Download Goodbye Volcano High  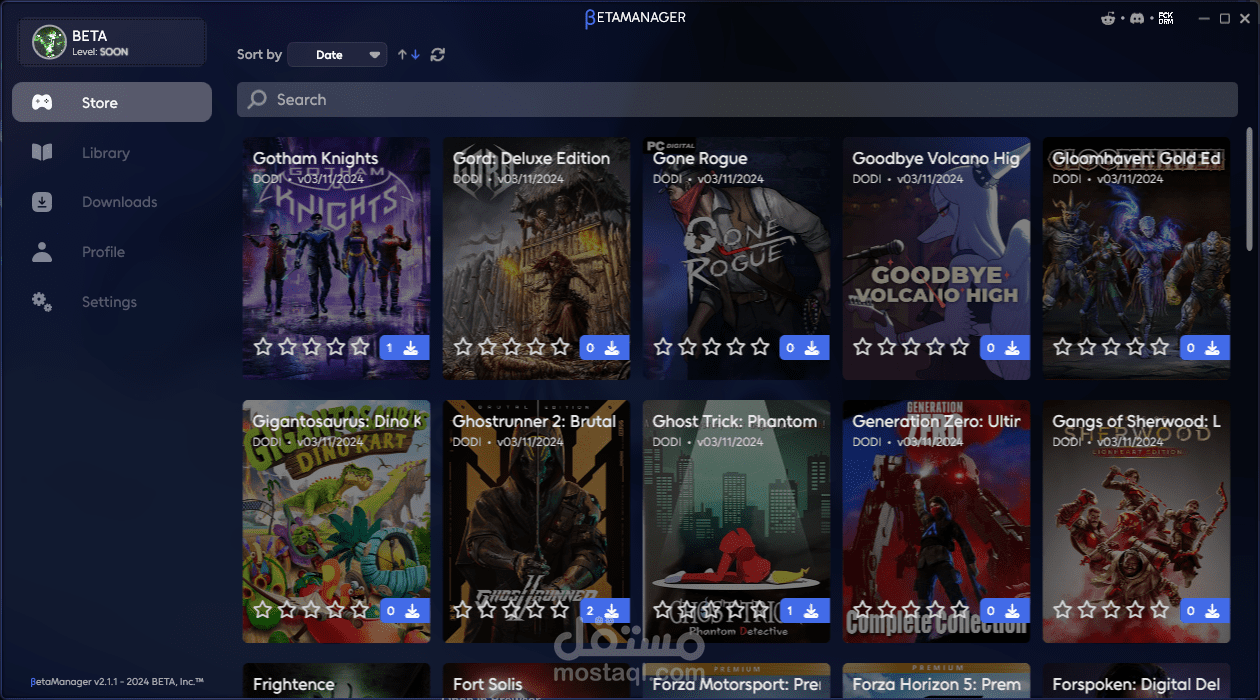point(1005,348)
